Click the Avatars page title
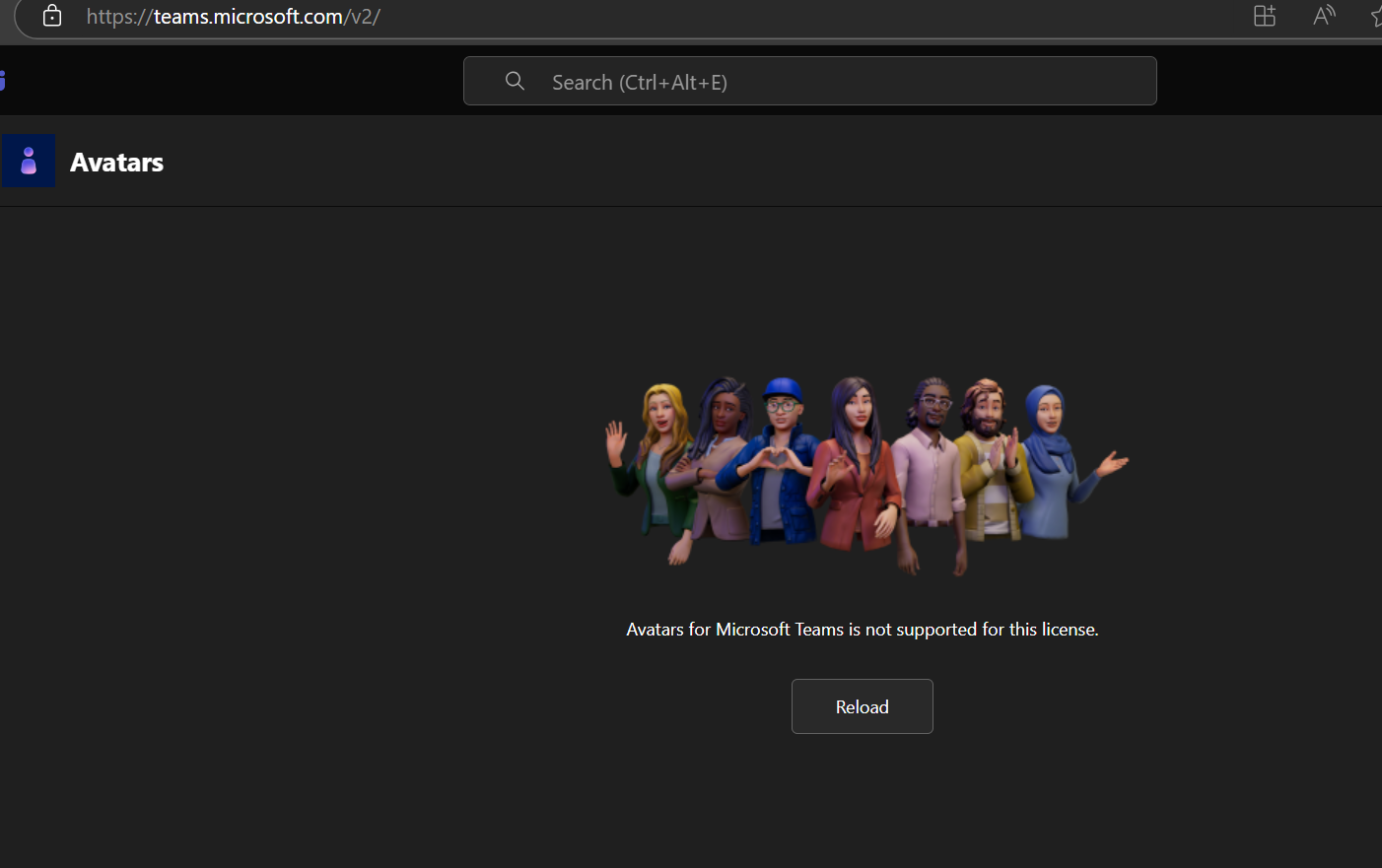 coord(116,163)
